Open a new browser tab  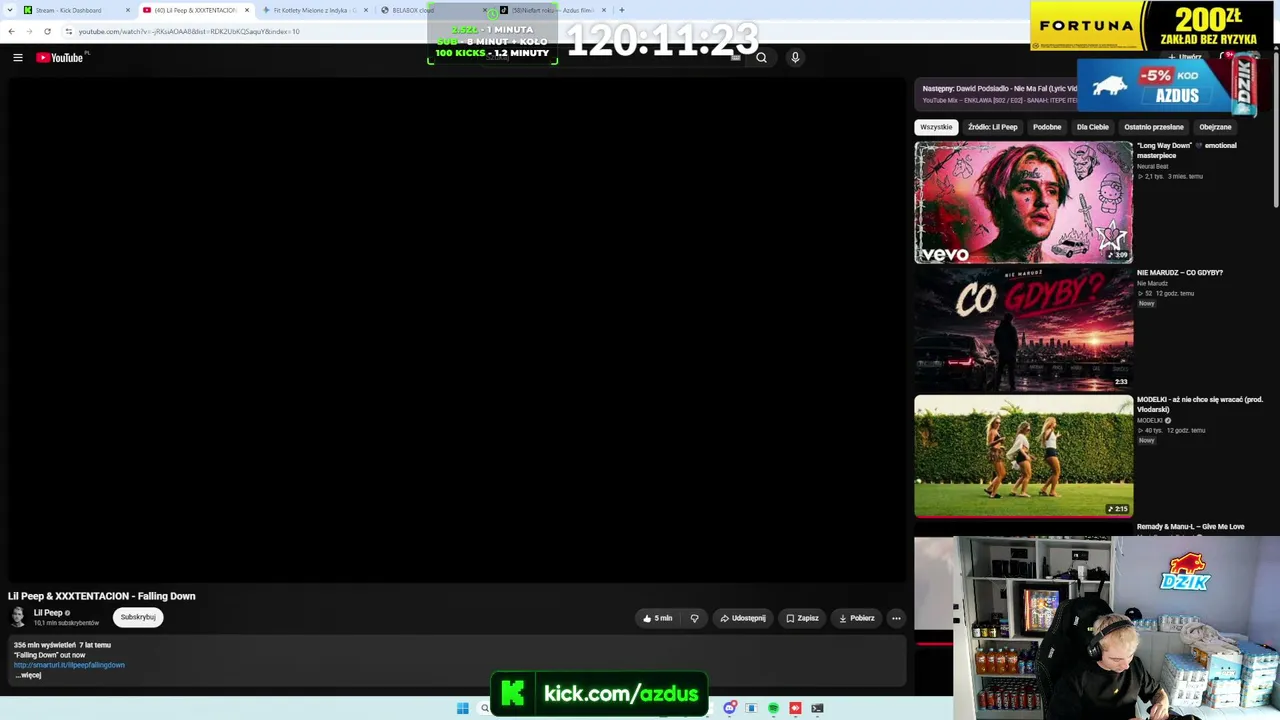click(621, 10)
